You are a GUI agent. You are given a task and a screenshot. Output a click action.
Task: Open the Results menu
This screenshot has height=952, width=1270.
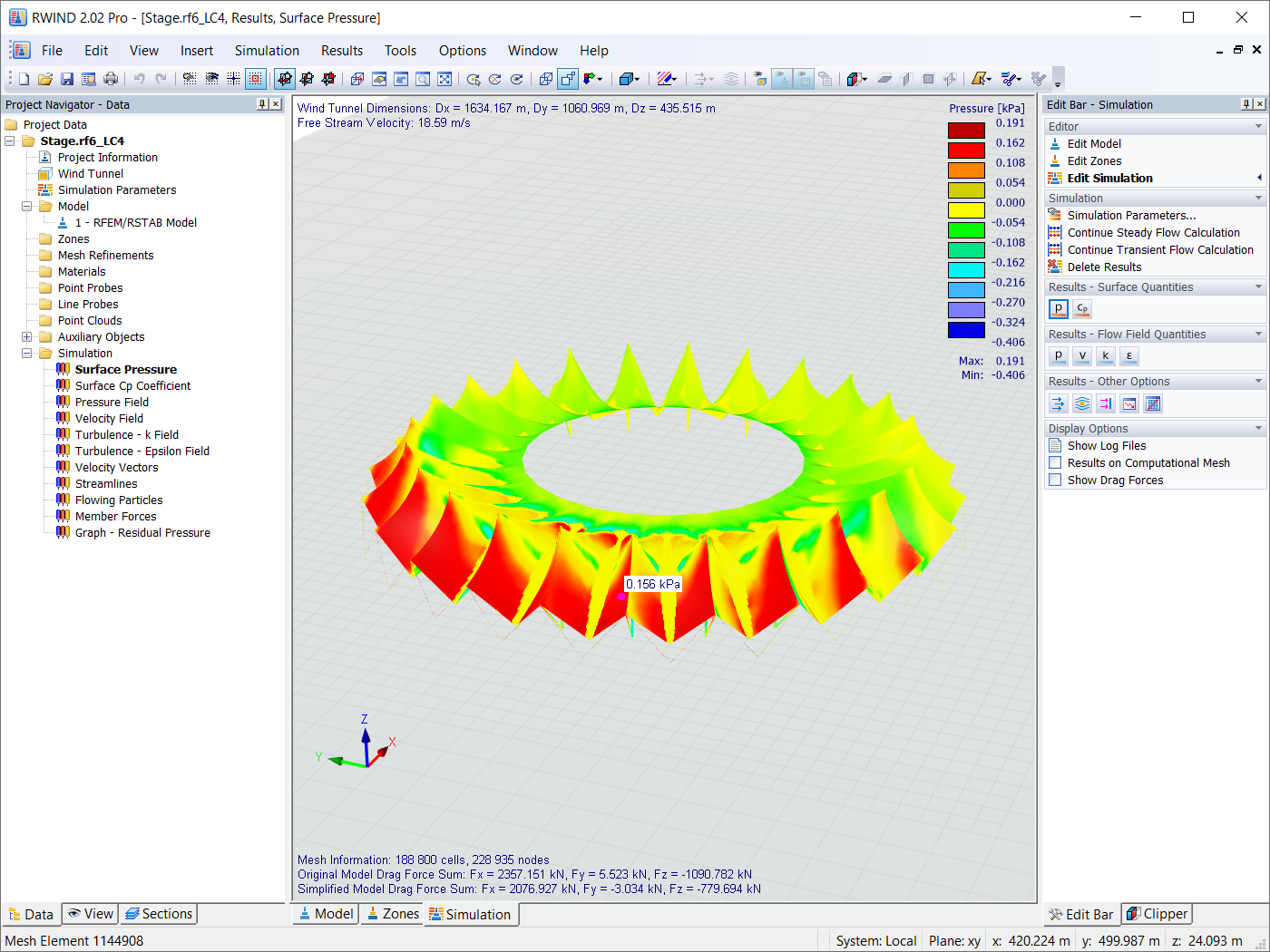(x=342, y=51)
